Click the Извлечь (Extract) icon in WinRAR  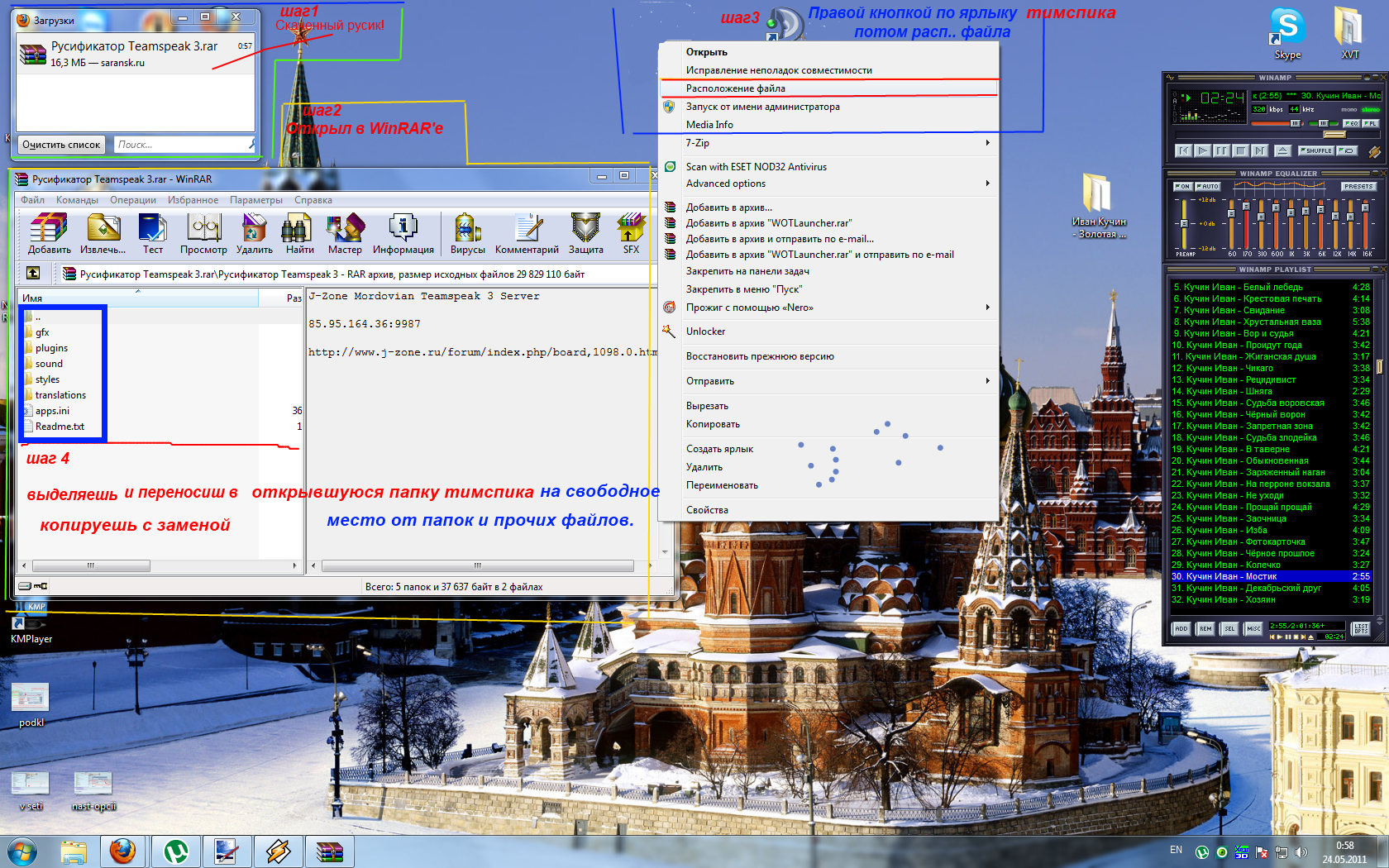(x=103, y=234)
